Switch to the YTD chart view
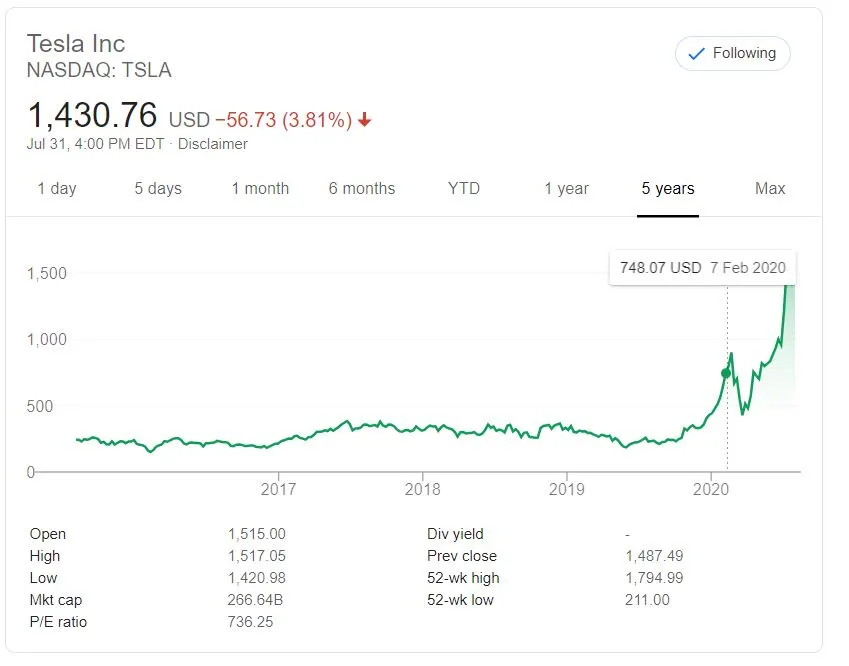The height and width of the screenshot is (666, 849). click(x=463, y=188)
